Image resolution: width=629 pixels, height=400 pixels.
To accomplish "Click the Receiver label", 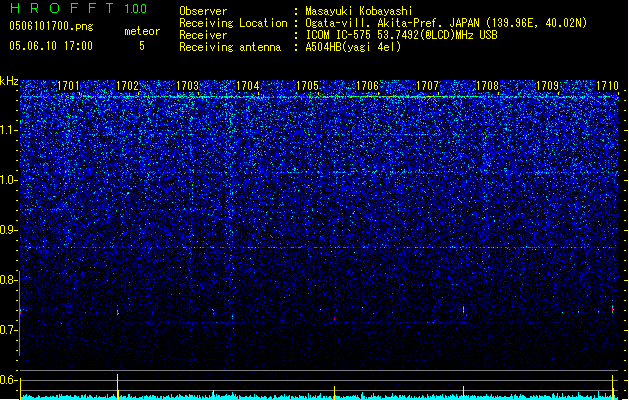I will [x=203, y=35].
